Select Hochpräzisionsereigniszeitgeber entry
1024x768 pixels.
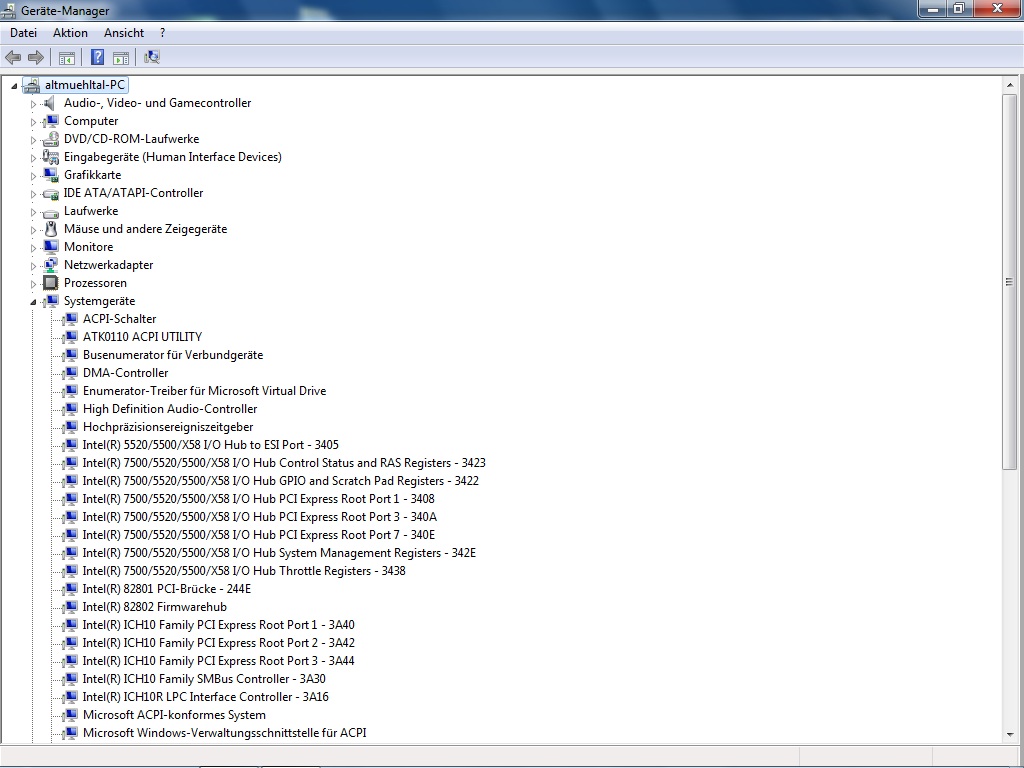coord(168,426)
